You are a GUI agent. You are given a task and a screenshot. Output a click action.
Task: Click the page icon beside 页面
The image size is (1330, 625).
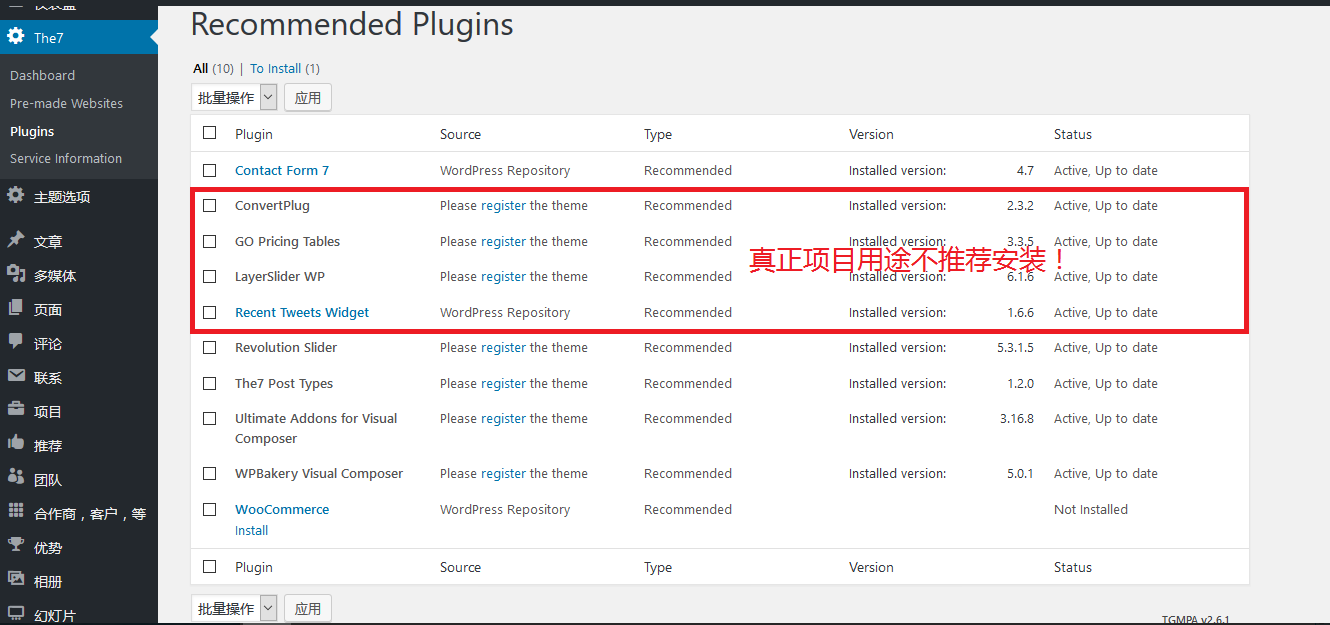click(x=16, y=309)
